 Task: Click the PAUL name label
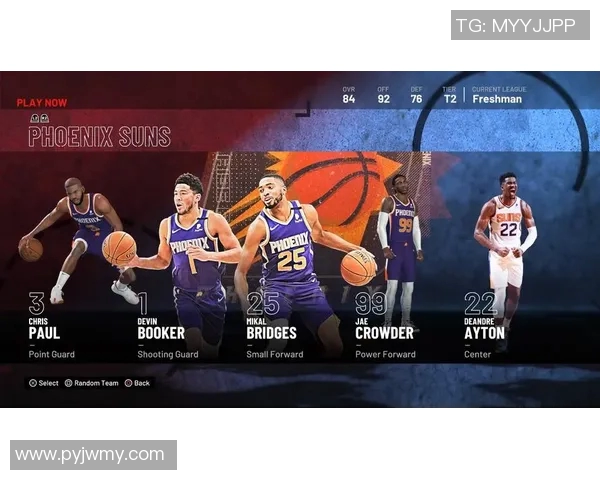tap(44, 333)
